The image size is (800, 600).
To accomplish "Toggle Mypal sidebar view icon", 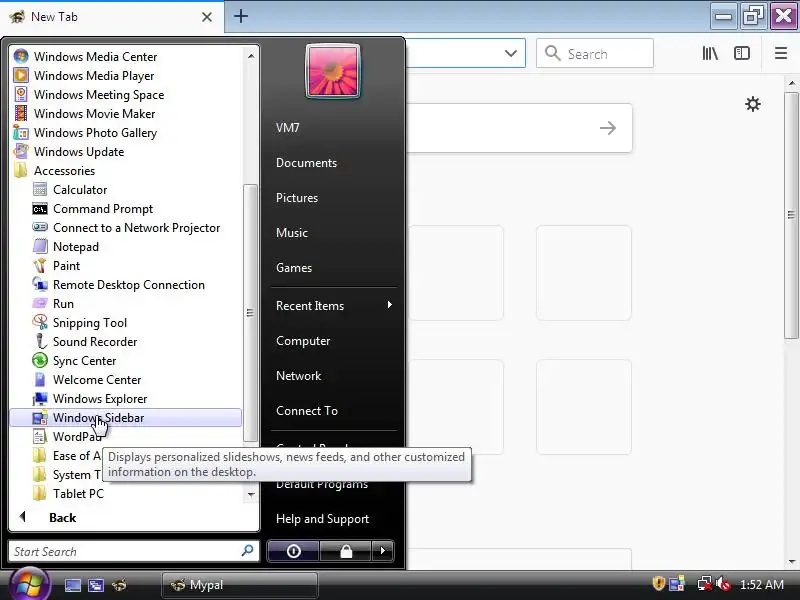I will tap(741, 53).
